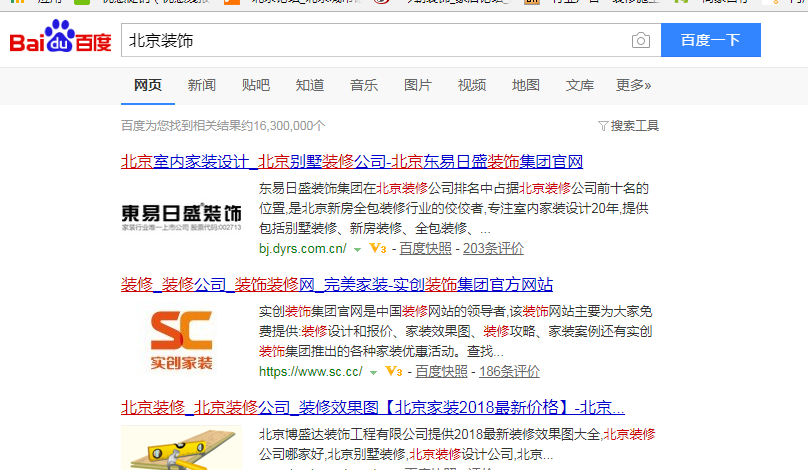Switch to the 地图 tab
This screenshot has height=470, width=808.
coord(525,85)
